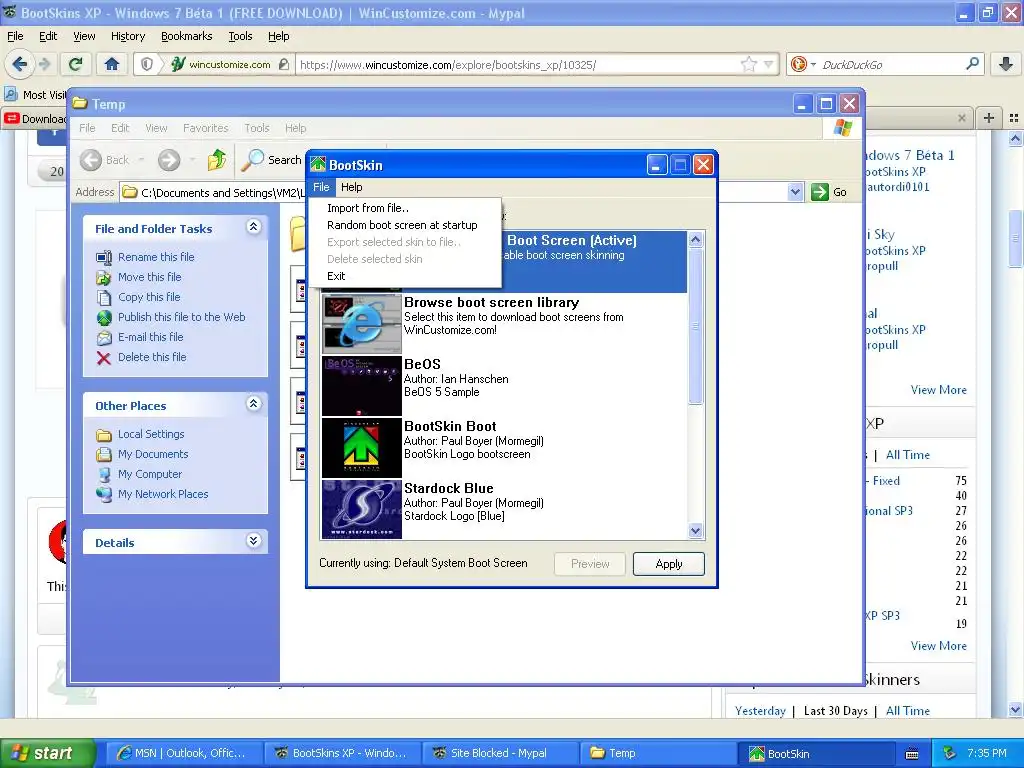The image size is (1024, 768).
Task: Click All Time link under XP section
Action: click(x=908, y=455)
